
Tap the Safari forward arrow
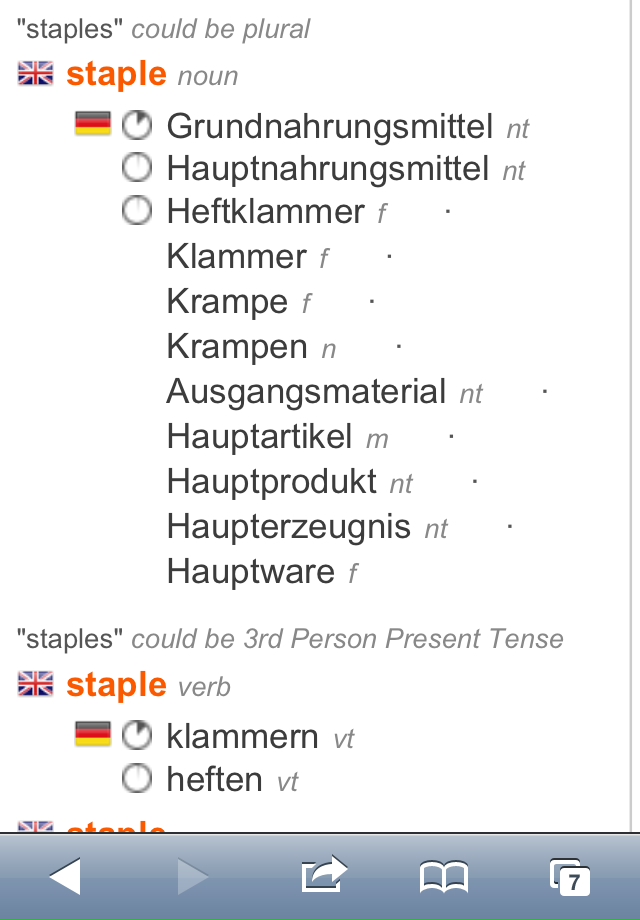coord(192,877)
